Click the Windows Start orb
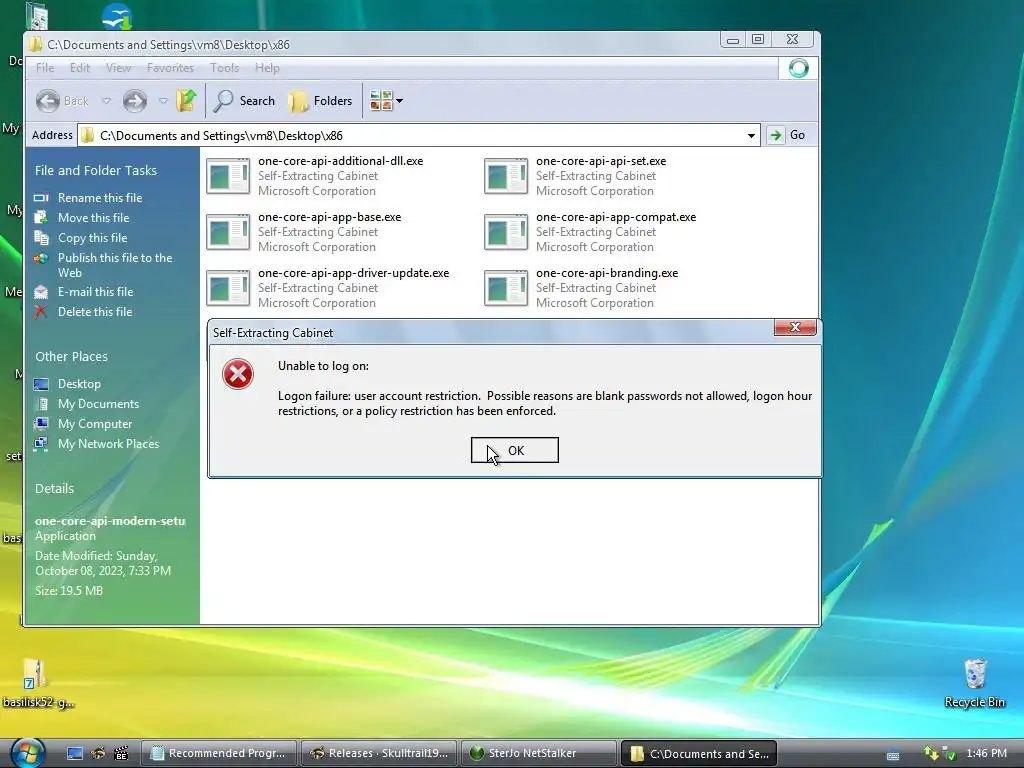Viewport: 1024px width, 768px height. (27, 752)
